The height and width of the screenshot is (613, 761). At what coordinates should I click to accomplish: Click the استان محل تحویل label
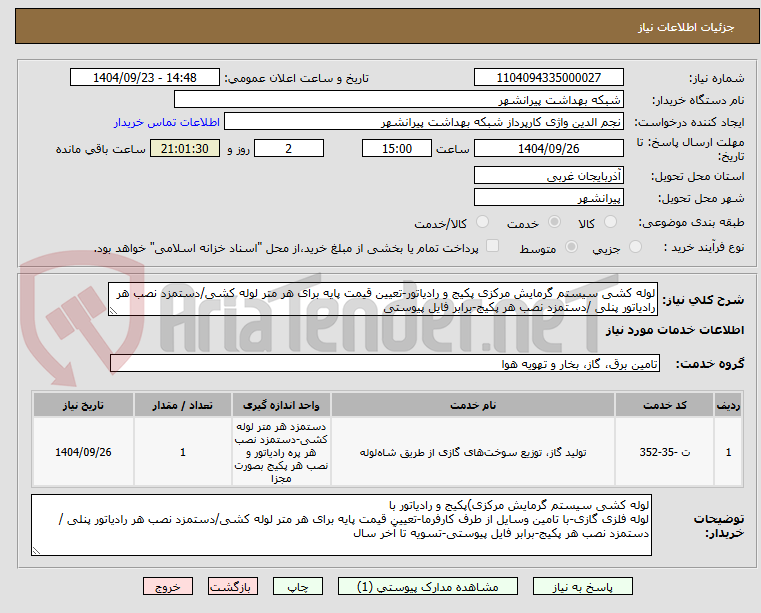pos(697,176)
